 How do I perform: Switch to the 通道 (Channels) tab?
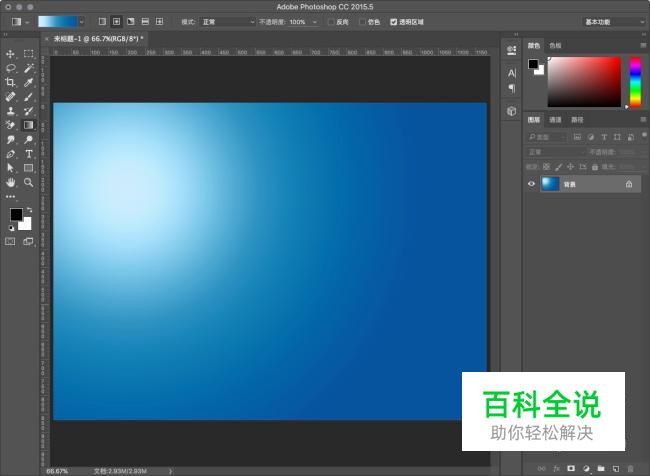pos(555,120)
